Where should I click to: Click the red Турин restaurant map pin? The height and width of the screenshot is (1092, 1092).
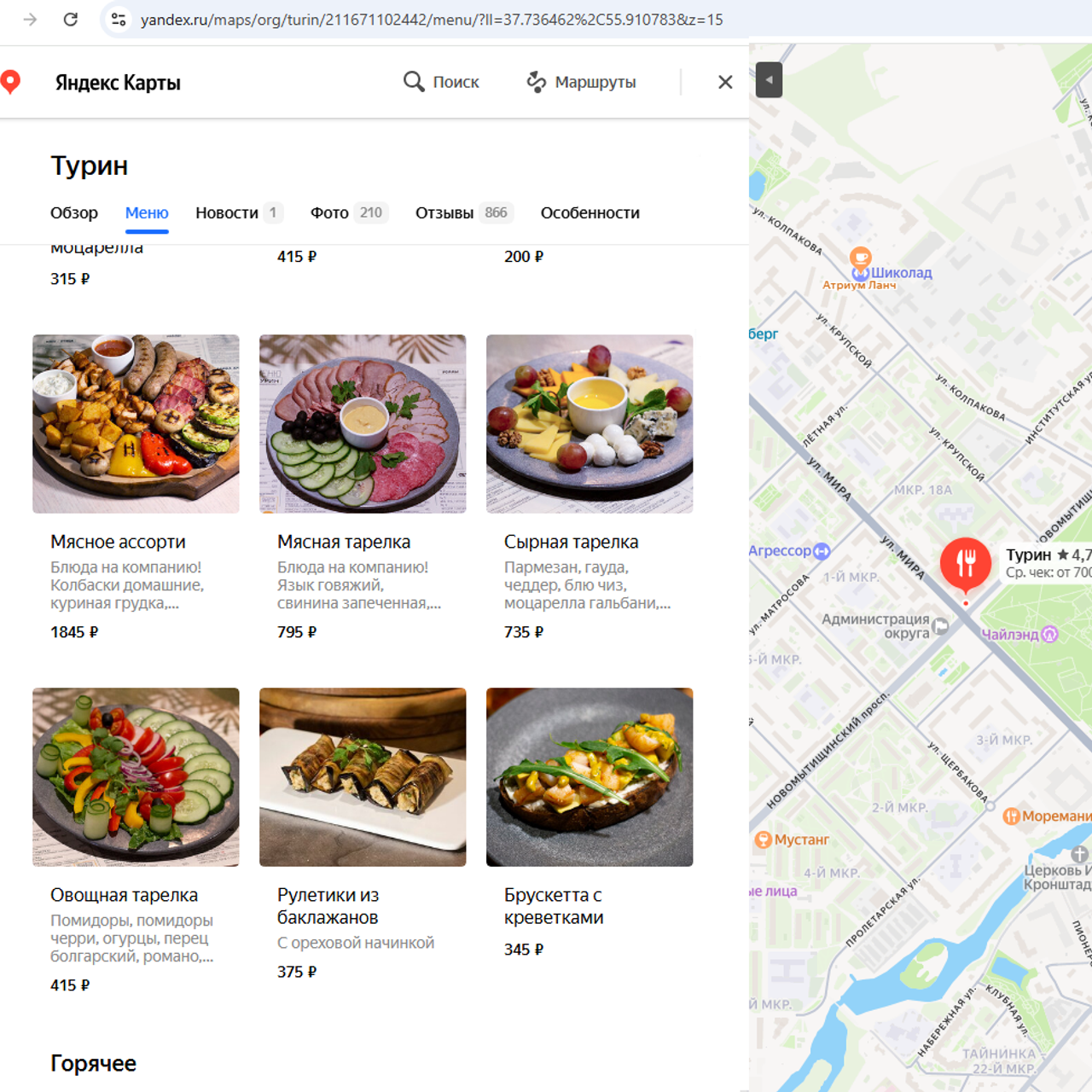[965, 563]
